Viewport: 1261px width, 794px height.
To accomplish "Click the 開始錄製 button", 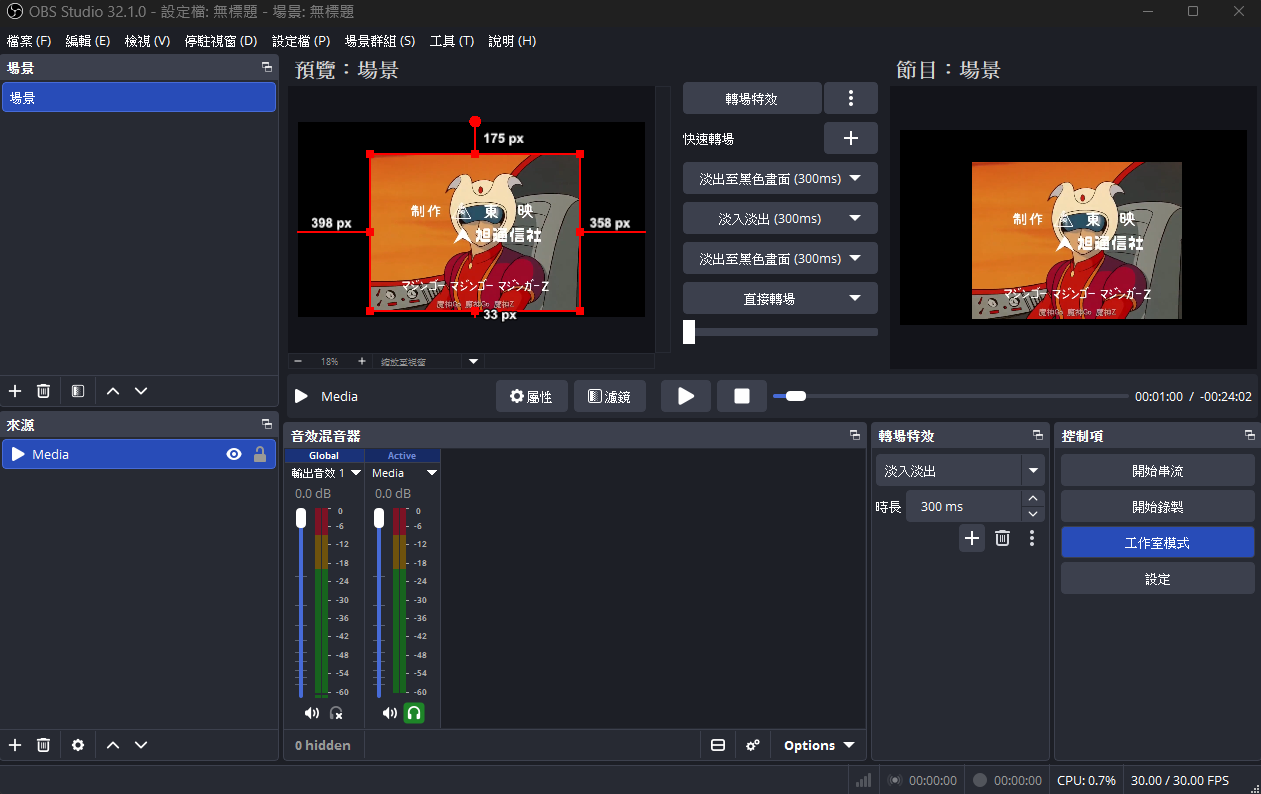I will click(x=1157, y=506).
